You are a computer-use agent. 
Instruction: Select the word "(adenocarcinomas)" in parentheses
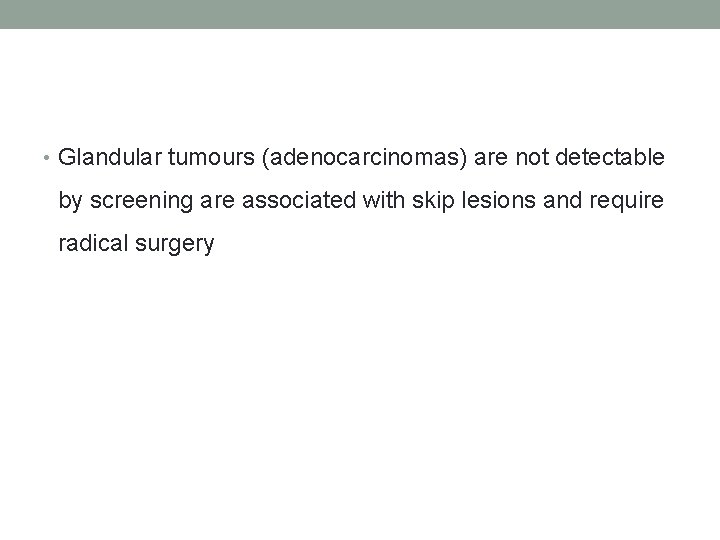pyautogui.click(x=357, y=157)
